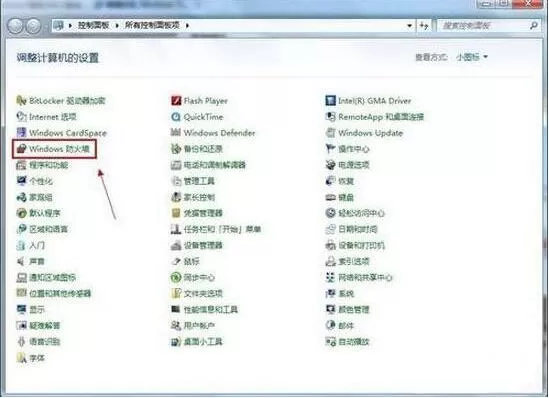The height and width of the screenshot is (398, 549).
Task: Open 语音识别
Action: tap(38, 342)
